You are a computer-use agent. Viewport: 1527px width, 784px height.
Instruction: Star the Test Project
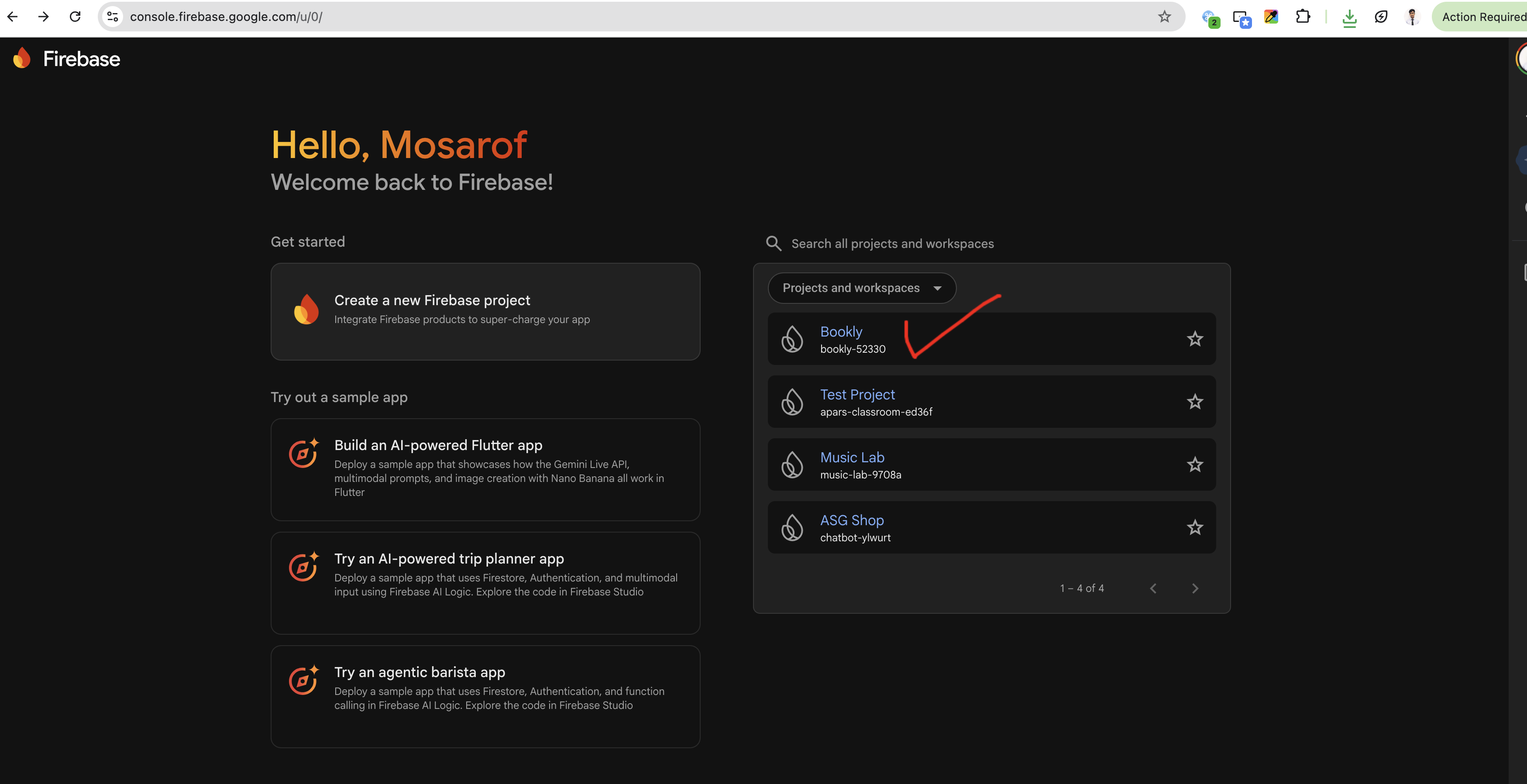[1194, 402]
